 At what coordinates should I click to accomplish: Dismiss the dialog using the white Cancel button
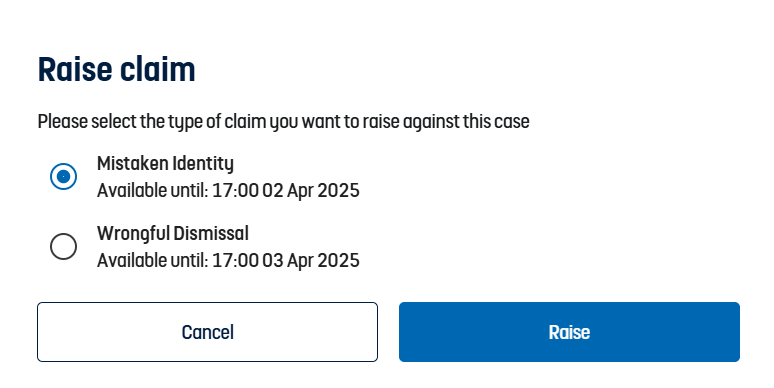tap(207, 332)
